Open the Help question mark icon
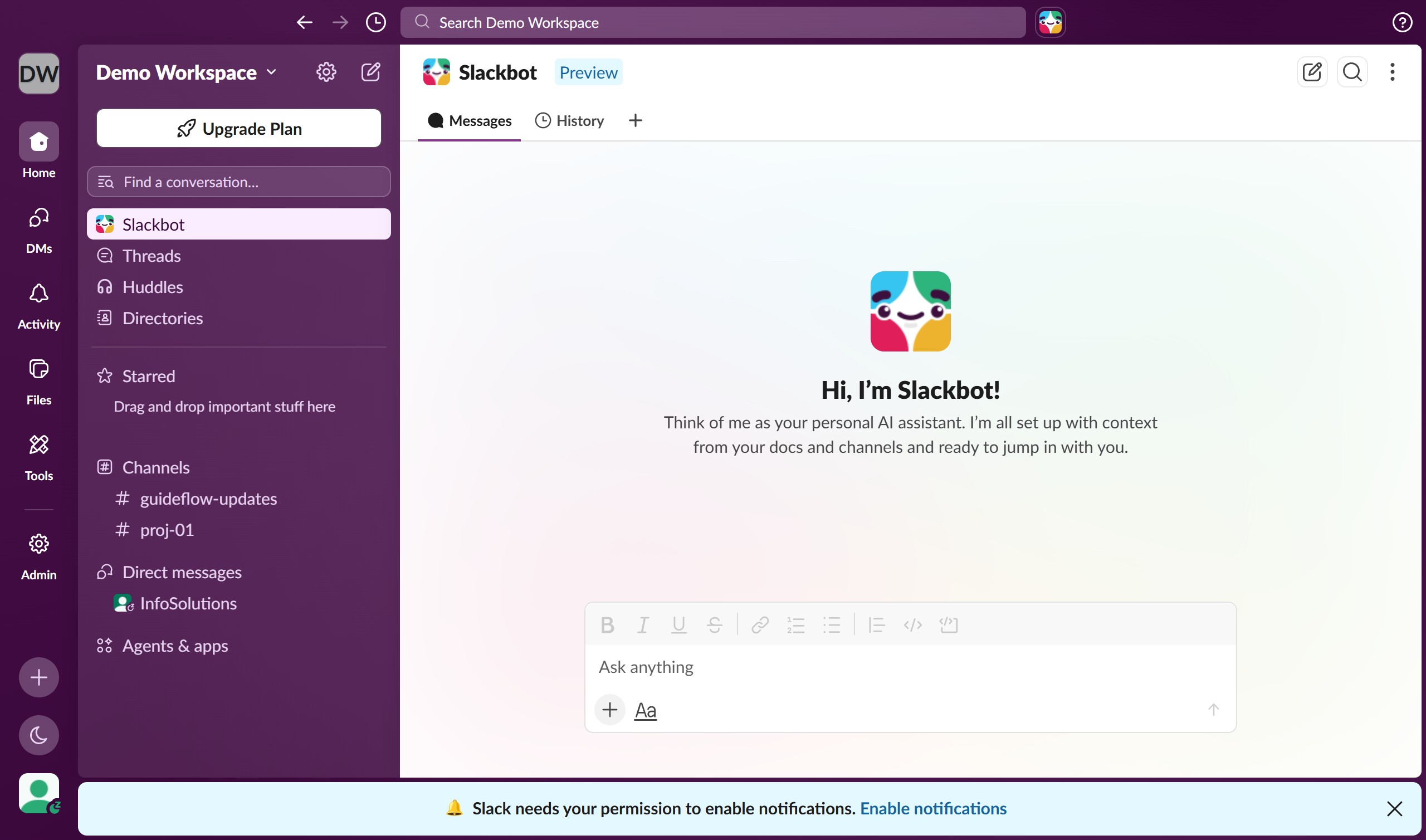1426x840 pixels. click(1401, 23)
